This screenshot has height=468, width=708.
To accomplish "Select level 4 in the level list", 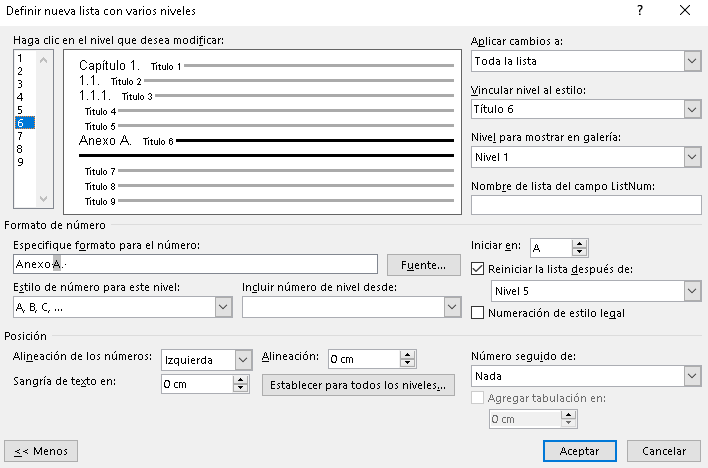I will click(20, 97).
